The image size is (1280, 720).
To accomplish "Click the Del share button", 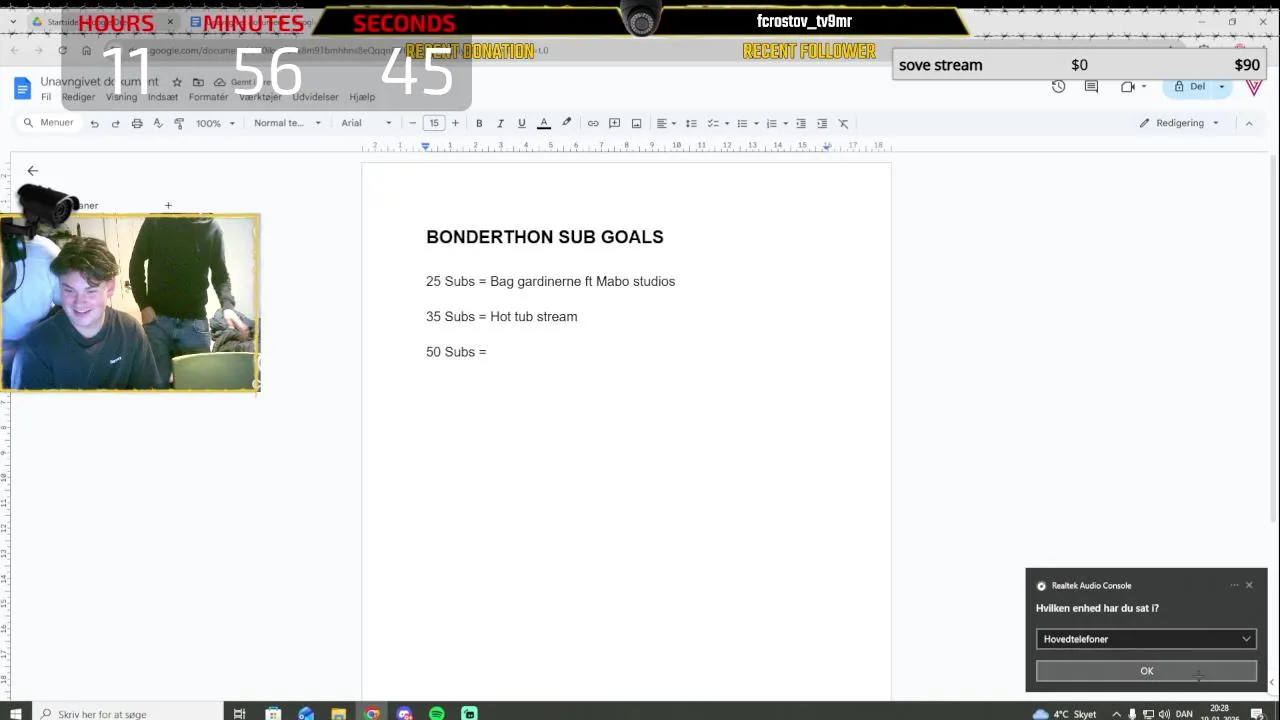I will (x=1190, y=87).
